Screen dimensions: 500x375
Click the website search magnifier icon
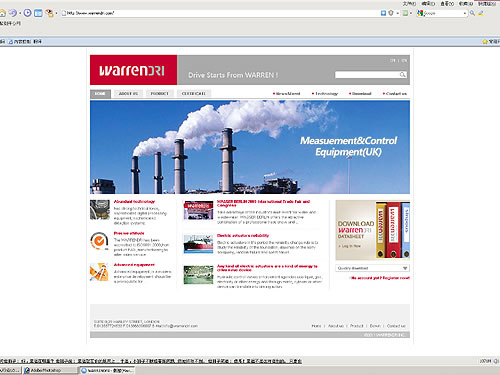(x=403, y=75)
